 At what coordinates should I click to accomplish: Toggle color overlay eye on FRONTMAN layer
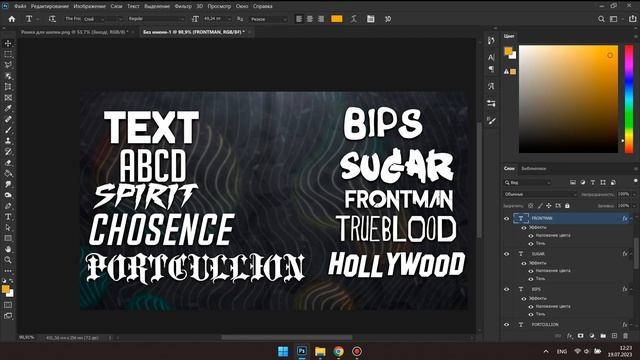(x=531, y=236)
